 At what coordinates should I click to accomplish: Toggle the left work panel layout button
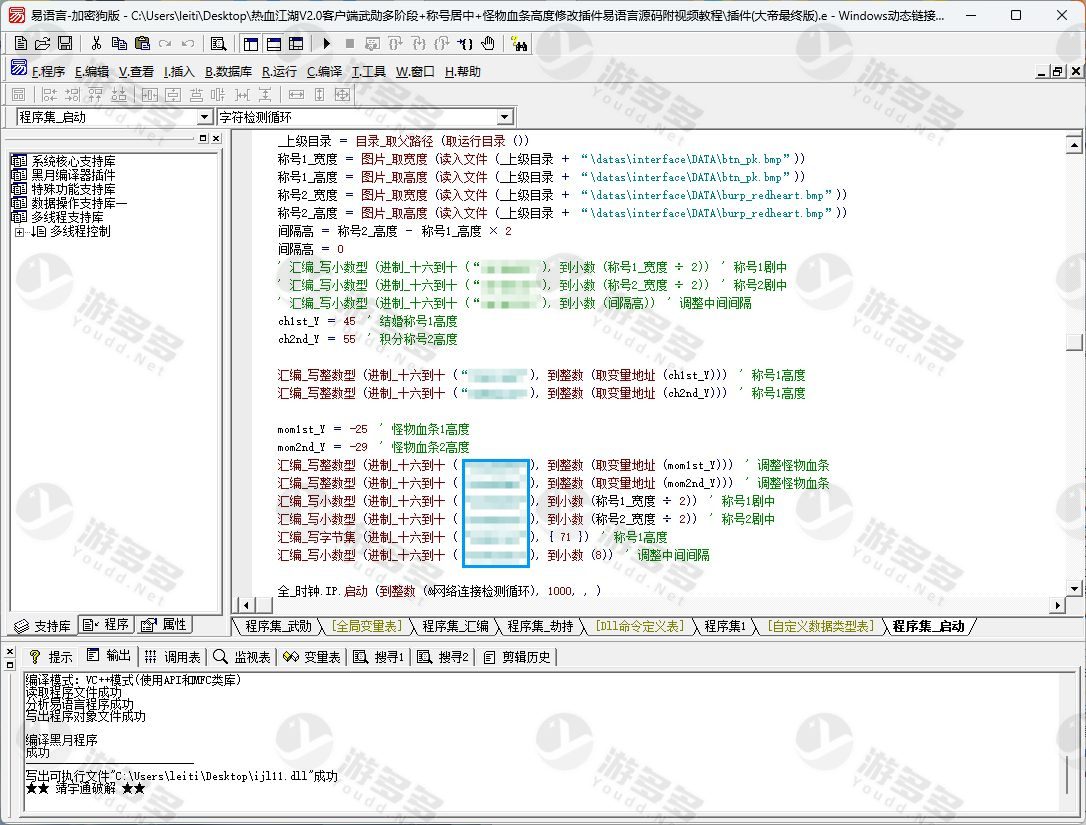(x=250, y=43)
